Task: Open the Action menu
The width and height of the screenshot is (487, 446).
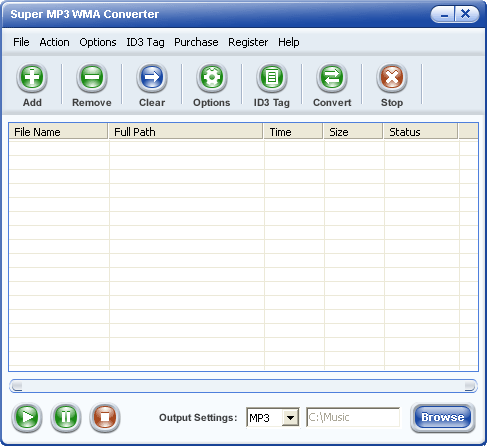Action: [x=54, y=42]
